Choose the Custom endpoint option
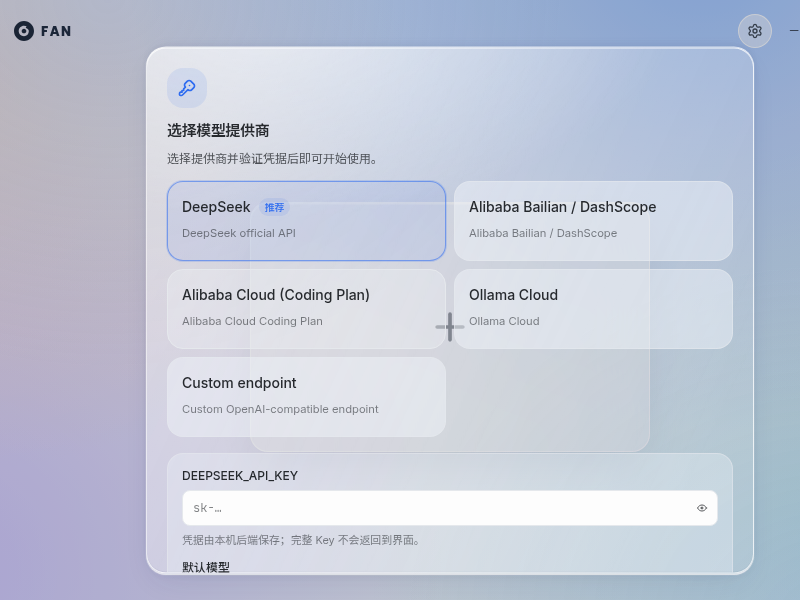800x600 pixels. (x=306, y=397)
